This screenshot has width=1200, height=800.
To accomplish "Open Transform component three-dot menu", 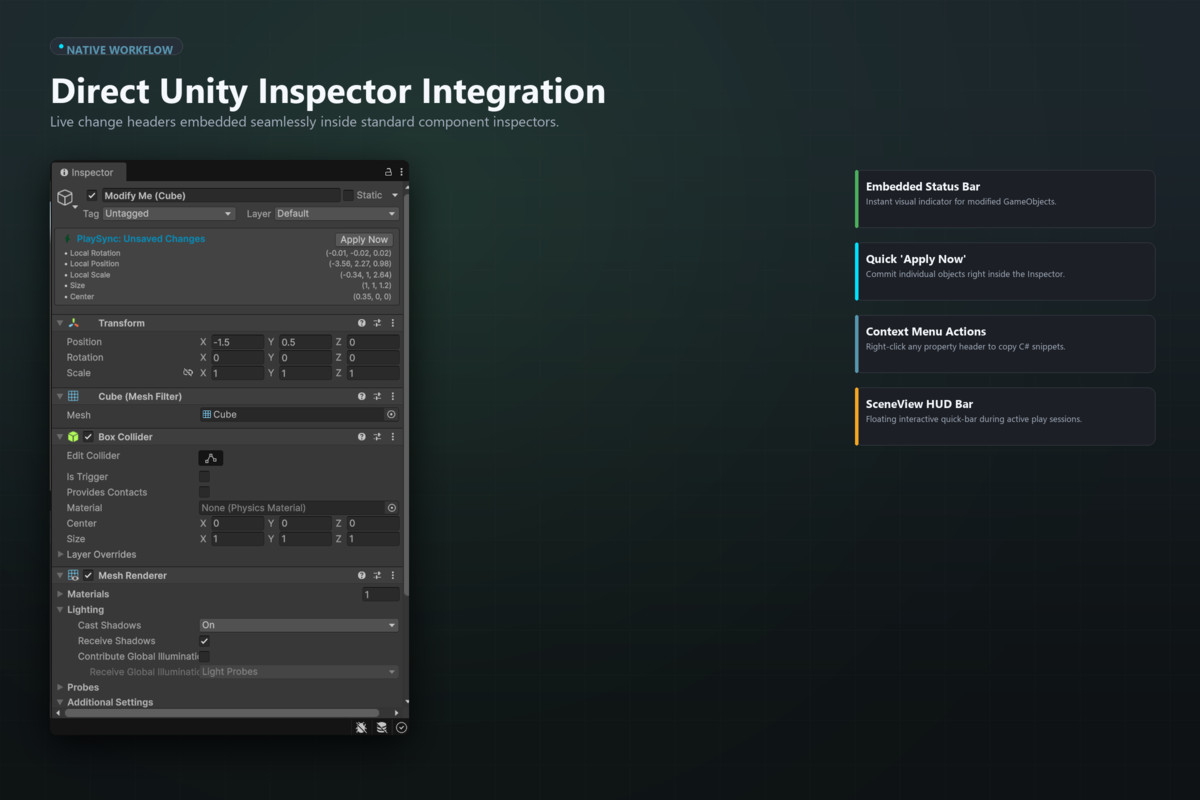I will click(393, 323).
